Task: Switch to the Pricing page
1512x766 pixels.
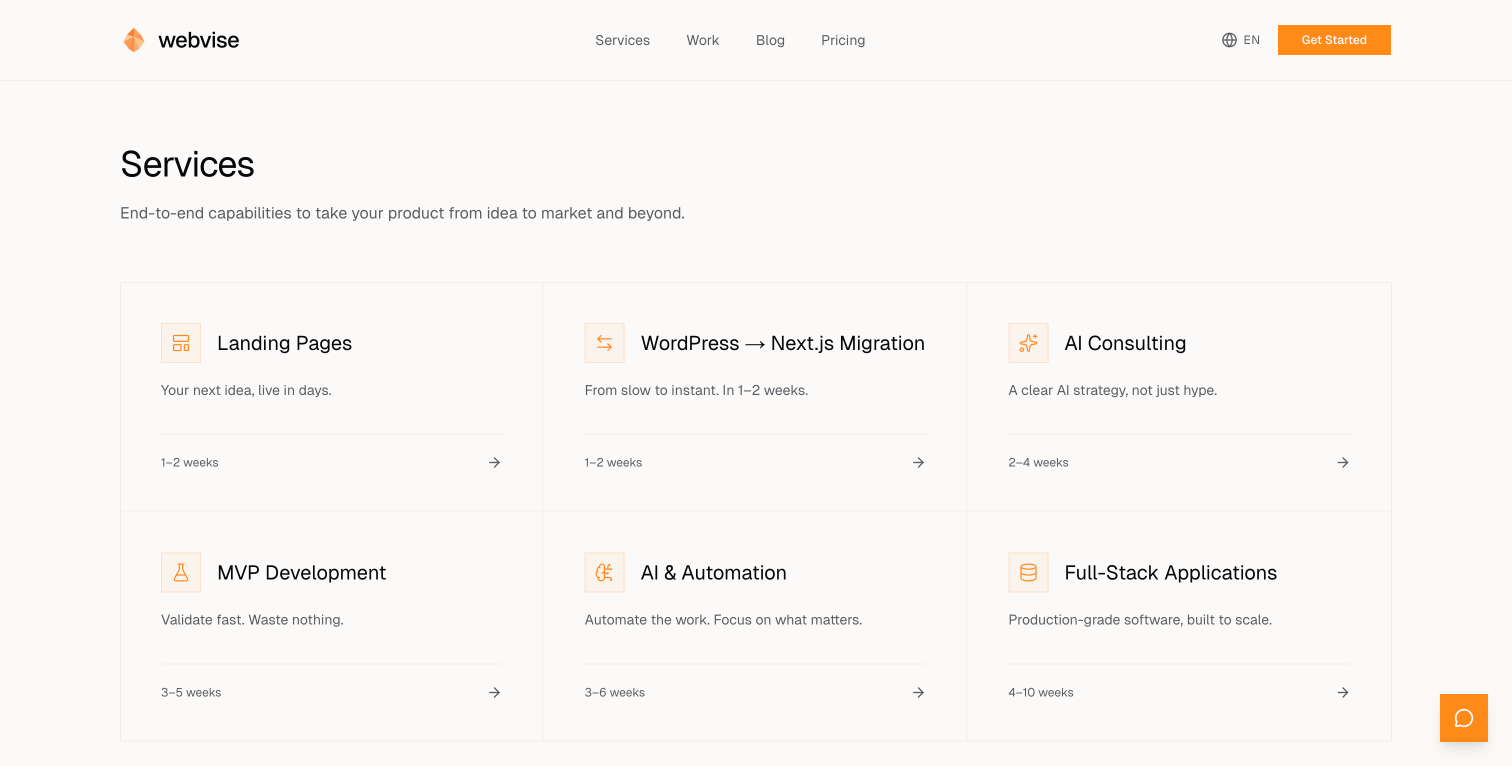Action: [x=843, y=40]
